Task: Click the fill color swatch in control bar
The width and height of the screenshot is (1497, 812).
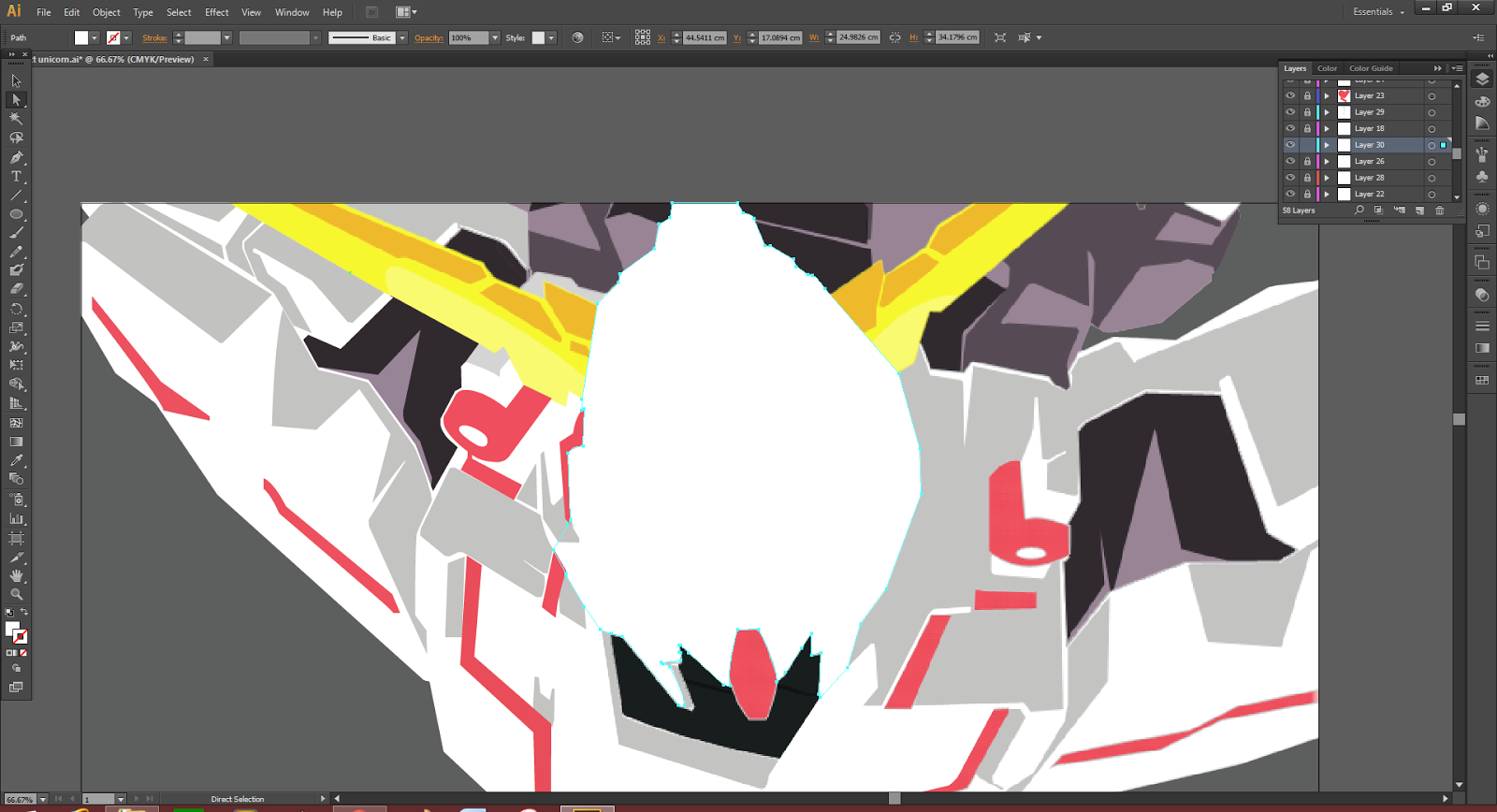Action: tap(81, 37)
